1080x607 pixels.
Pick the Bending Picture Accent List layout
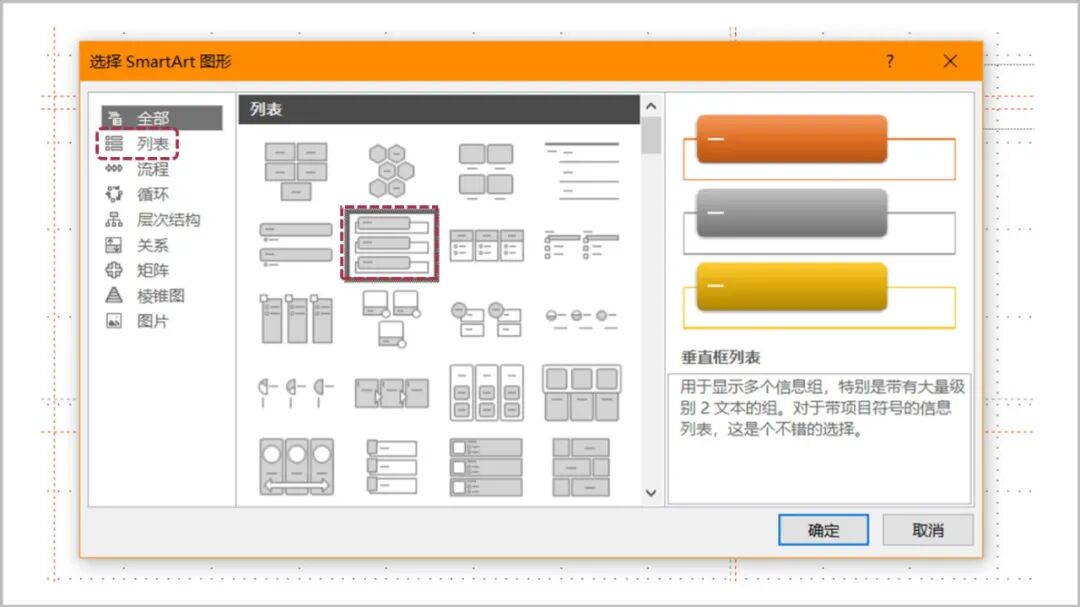(x=391, y=318)
